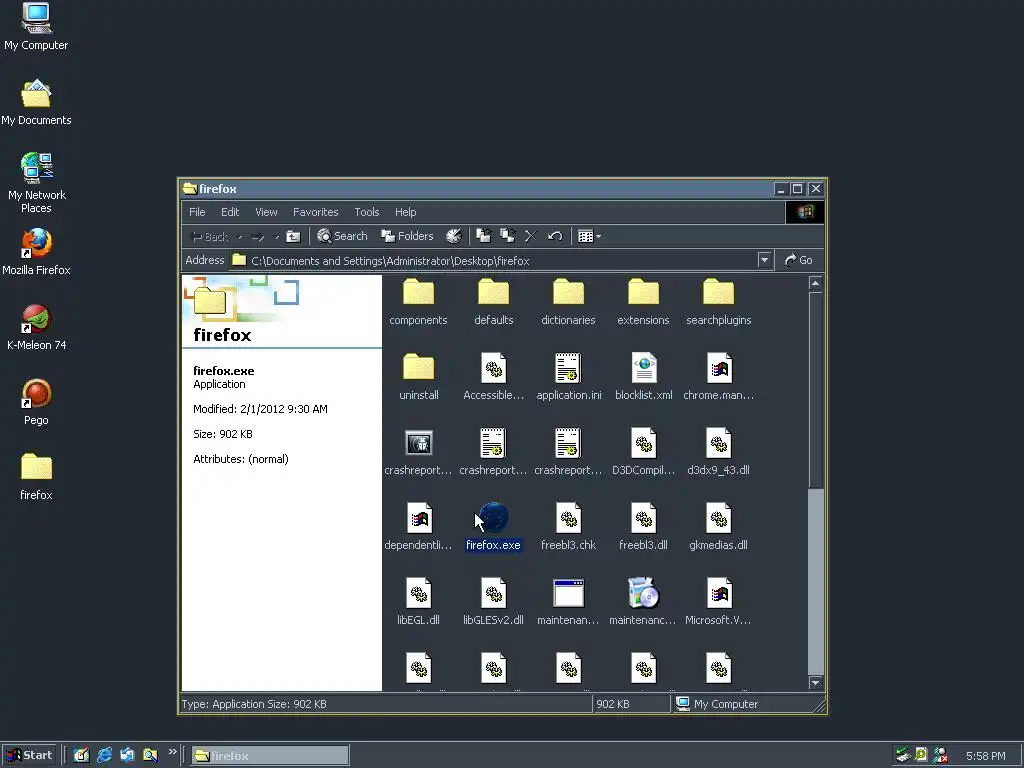Click the taskbar clock
This screenshot has width=1024, height=768.
tap(985, 756)
